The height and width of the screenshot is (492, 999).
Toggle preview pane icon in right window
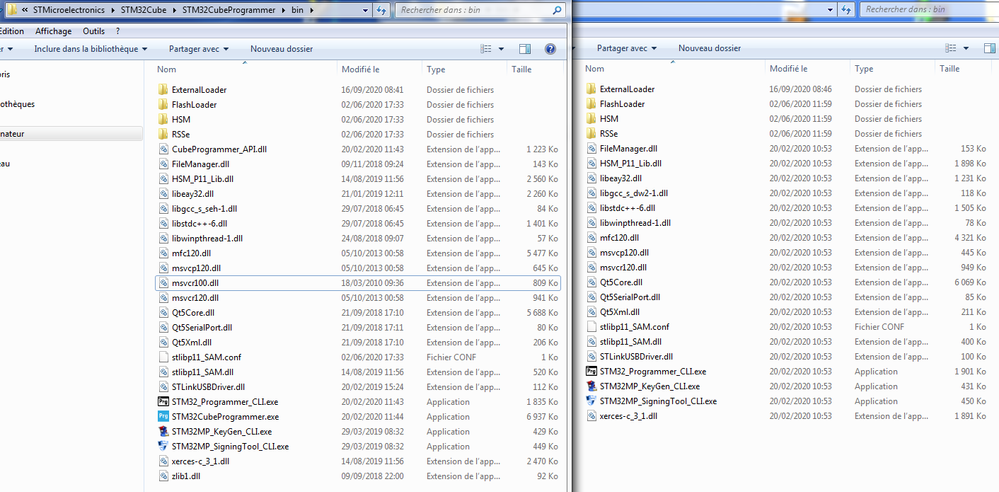coord(991,48)
